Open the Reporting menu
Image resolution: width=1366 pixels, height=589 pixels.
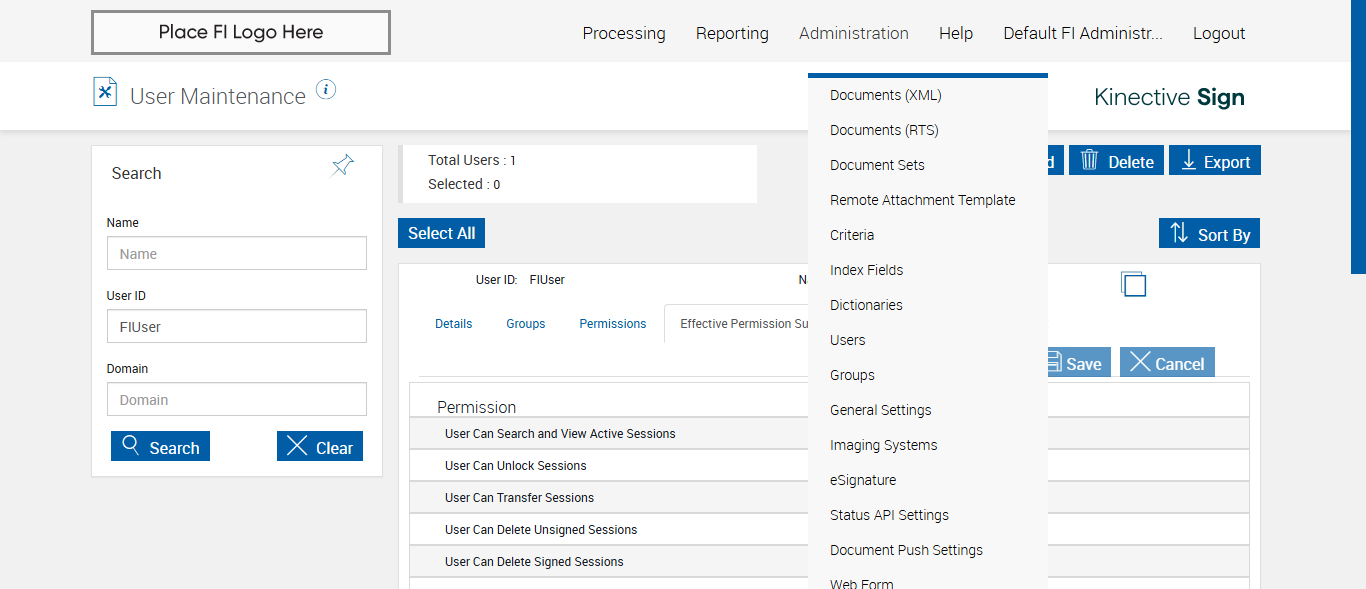click(x=732, y=33)
